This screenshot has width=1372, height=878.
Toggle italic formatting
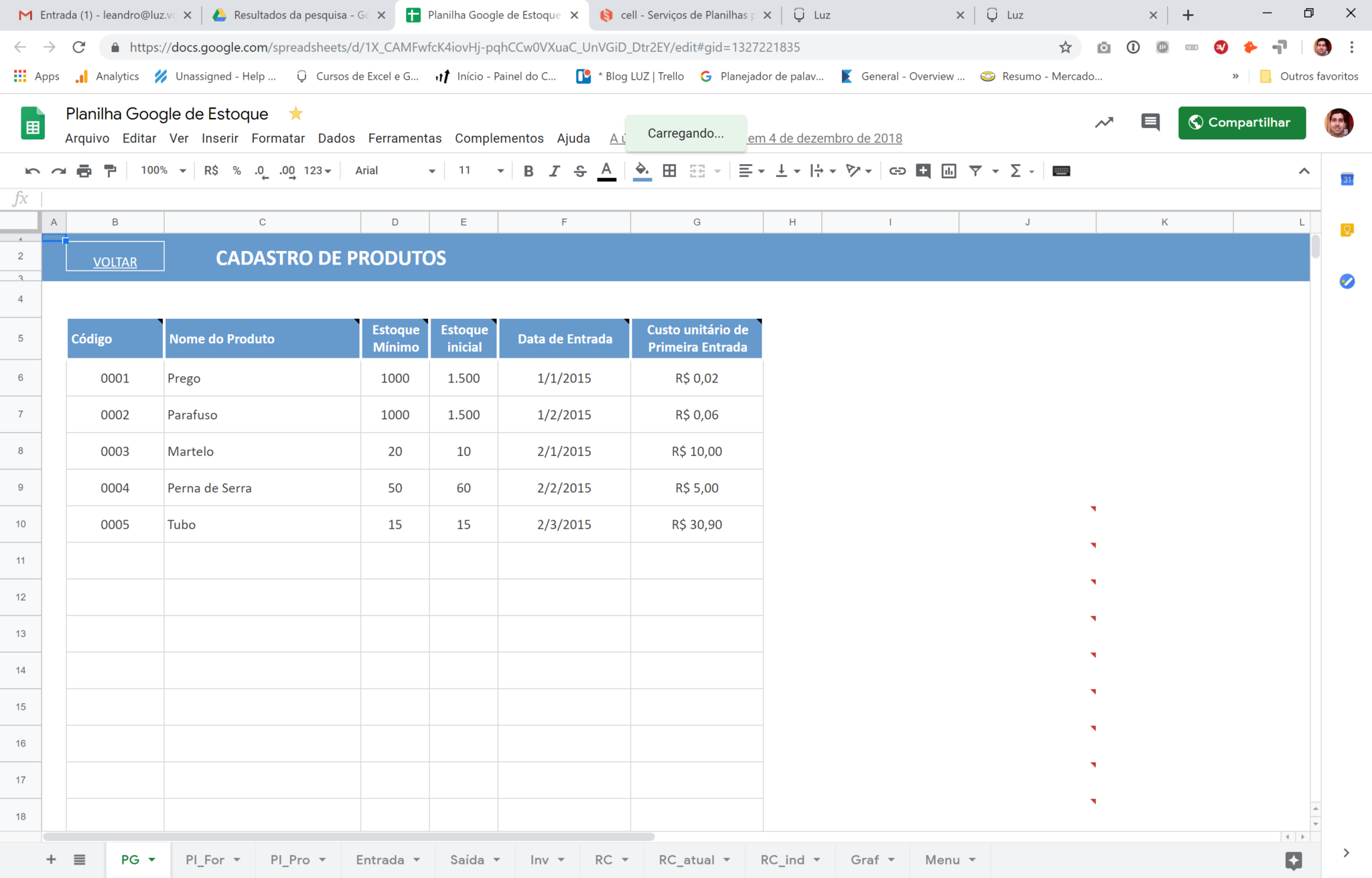point(554,171)
